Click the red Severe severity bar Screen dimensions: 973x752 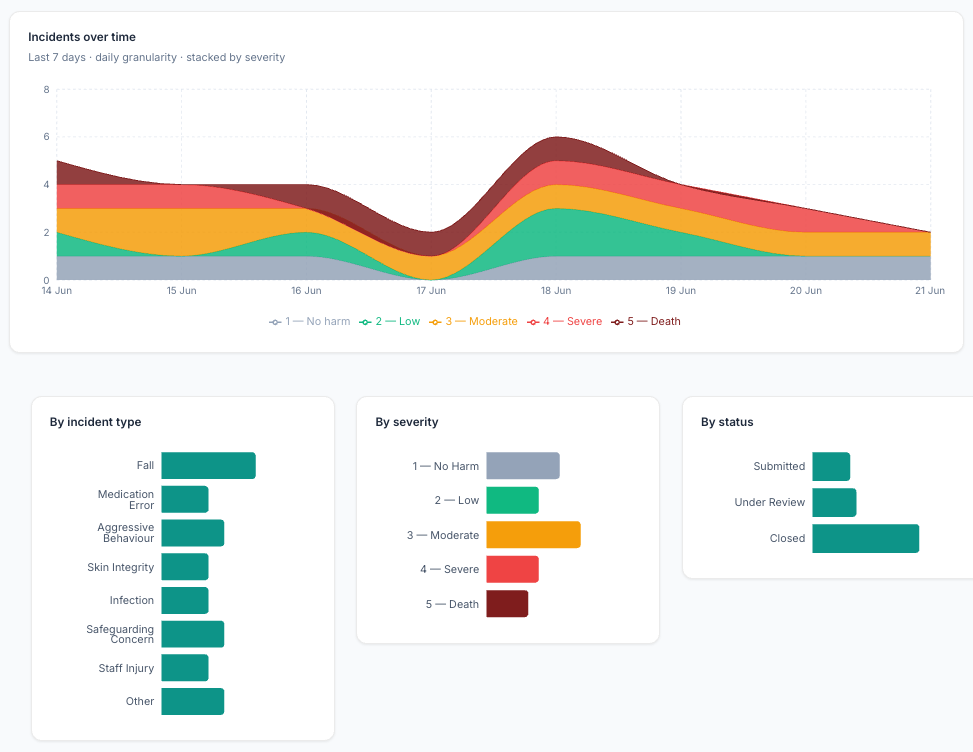click(x=513, y=569)
